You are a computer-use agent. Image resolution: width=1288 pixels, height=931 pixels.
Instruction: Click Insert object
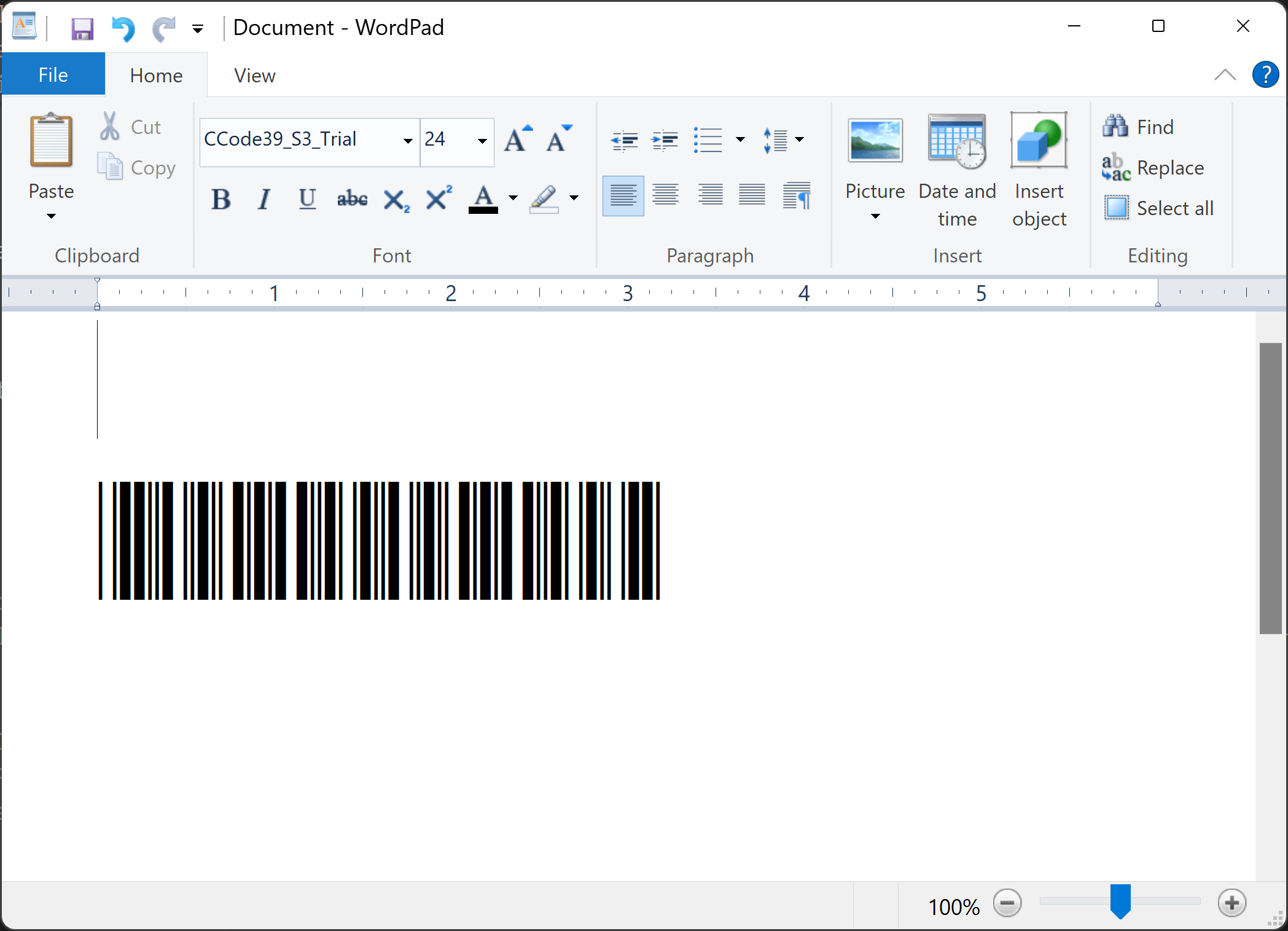pyautogui.click(x=1039, y=171)
